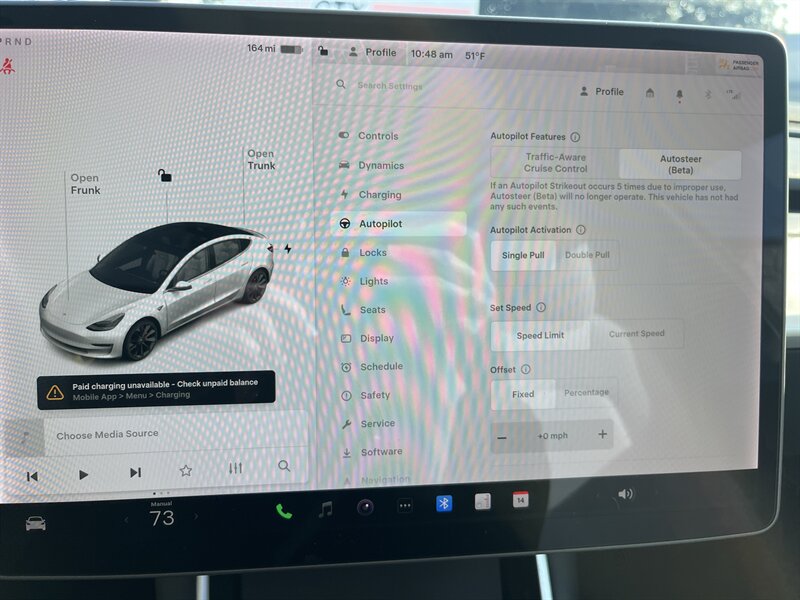Tap the calendar app icon
The image size is (800, 600).
click(520, 499)
